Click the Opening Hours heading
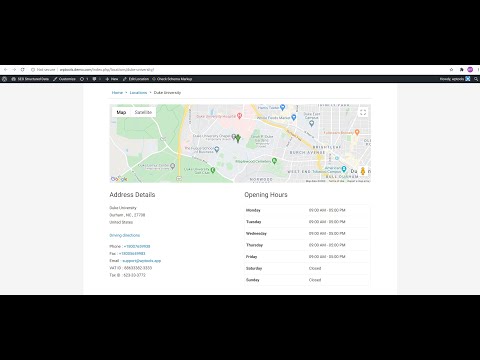The width and height of the screenshot is (480, 360). [x=266, y=195]
